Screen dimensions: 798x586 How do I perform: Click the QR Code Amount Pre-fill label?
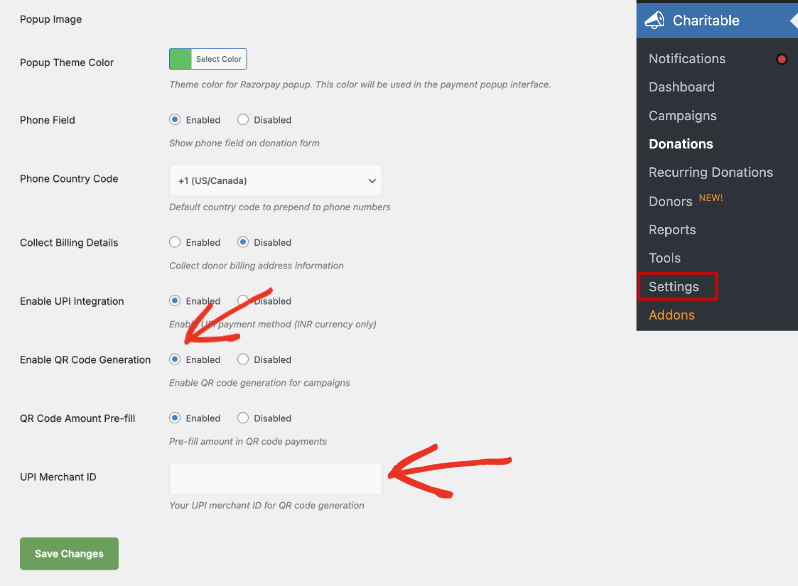click(77, 418)
